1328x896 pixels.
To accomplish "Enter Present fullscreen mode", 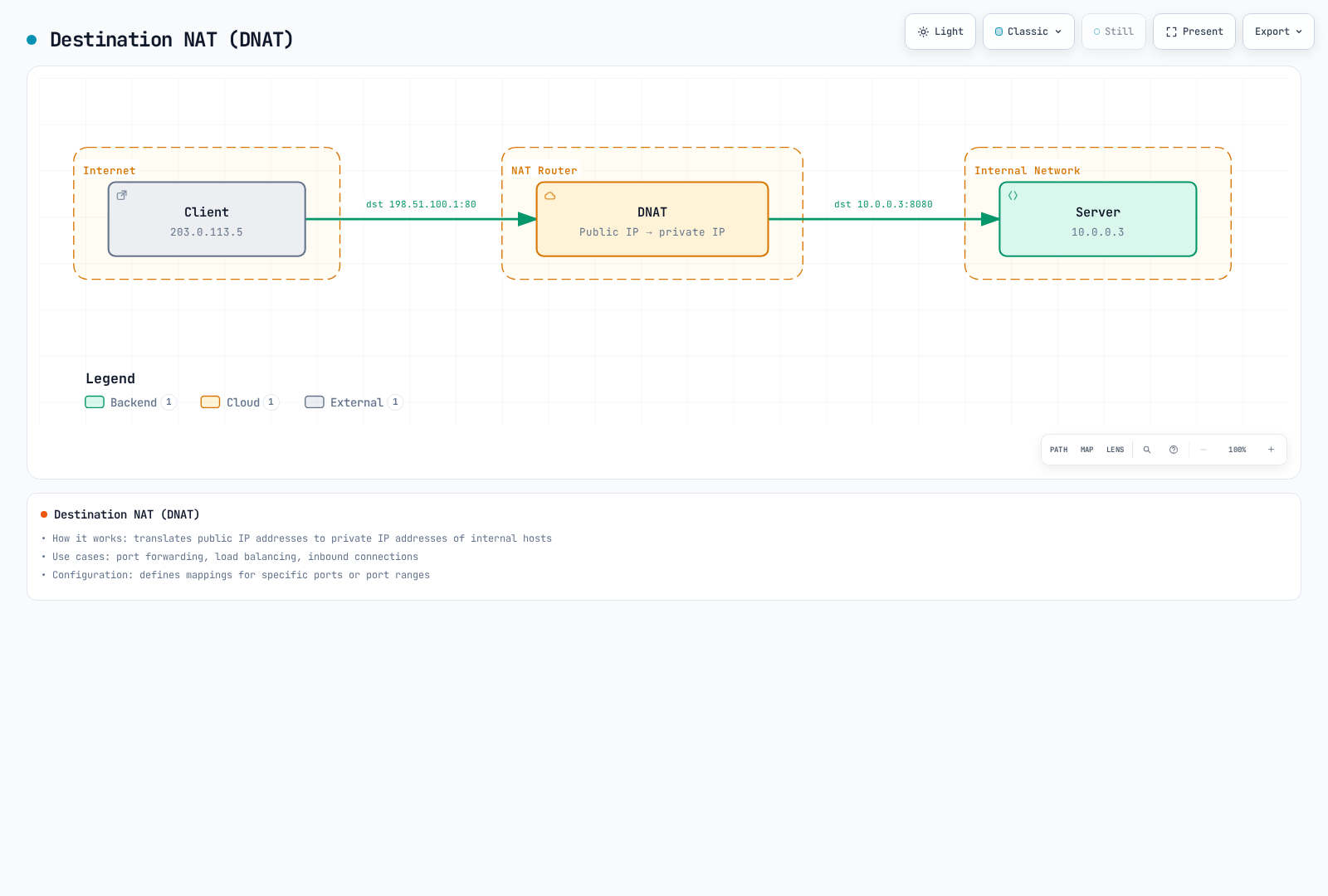I will click(x=1194, y=32).
